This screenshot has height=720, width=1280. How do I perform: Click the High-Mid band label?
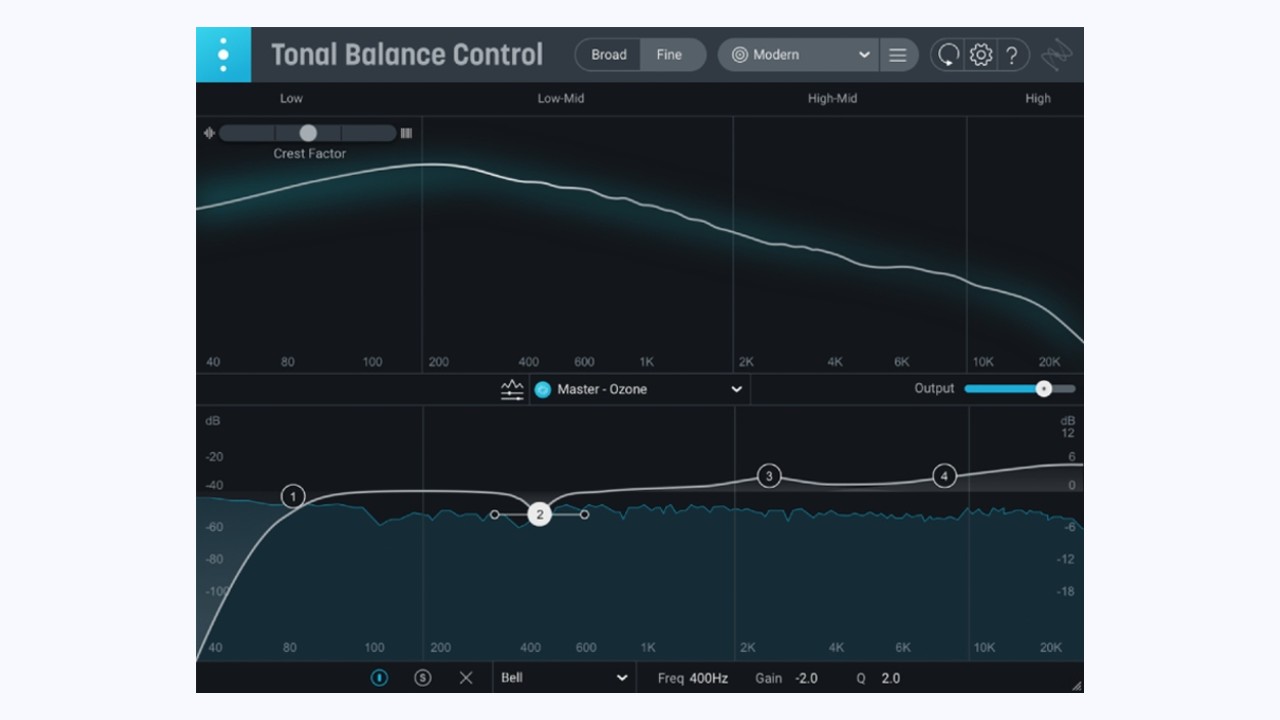(832, 98)
